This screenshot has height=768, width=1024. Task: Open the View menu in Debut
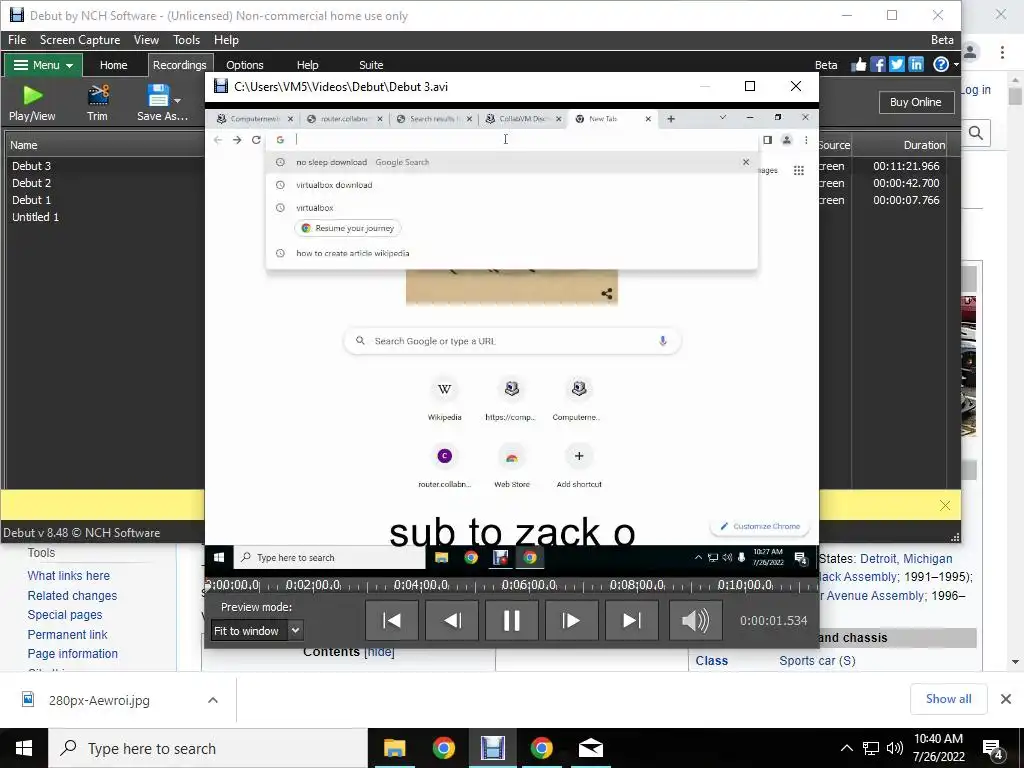click(146, 40)
